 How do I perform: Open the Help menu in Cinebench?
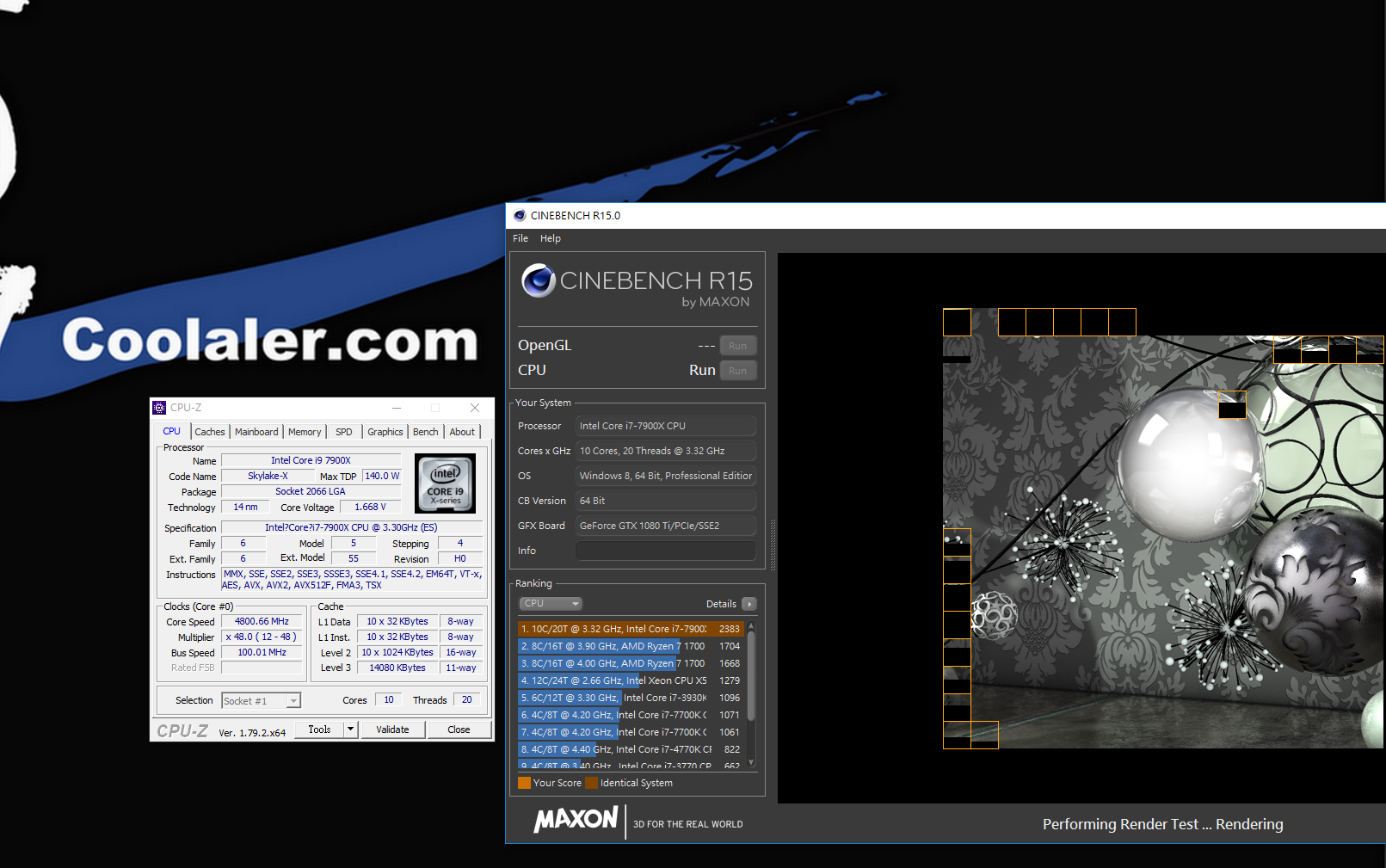551,238
